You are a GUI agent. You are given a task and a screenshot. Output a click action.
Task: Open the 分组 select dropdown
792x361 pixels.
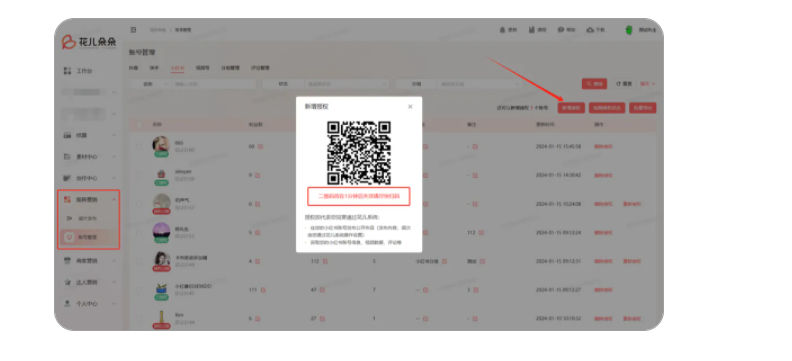coord(479,84)
